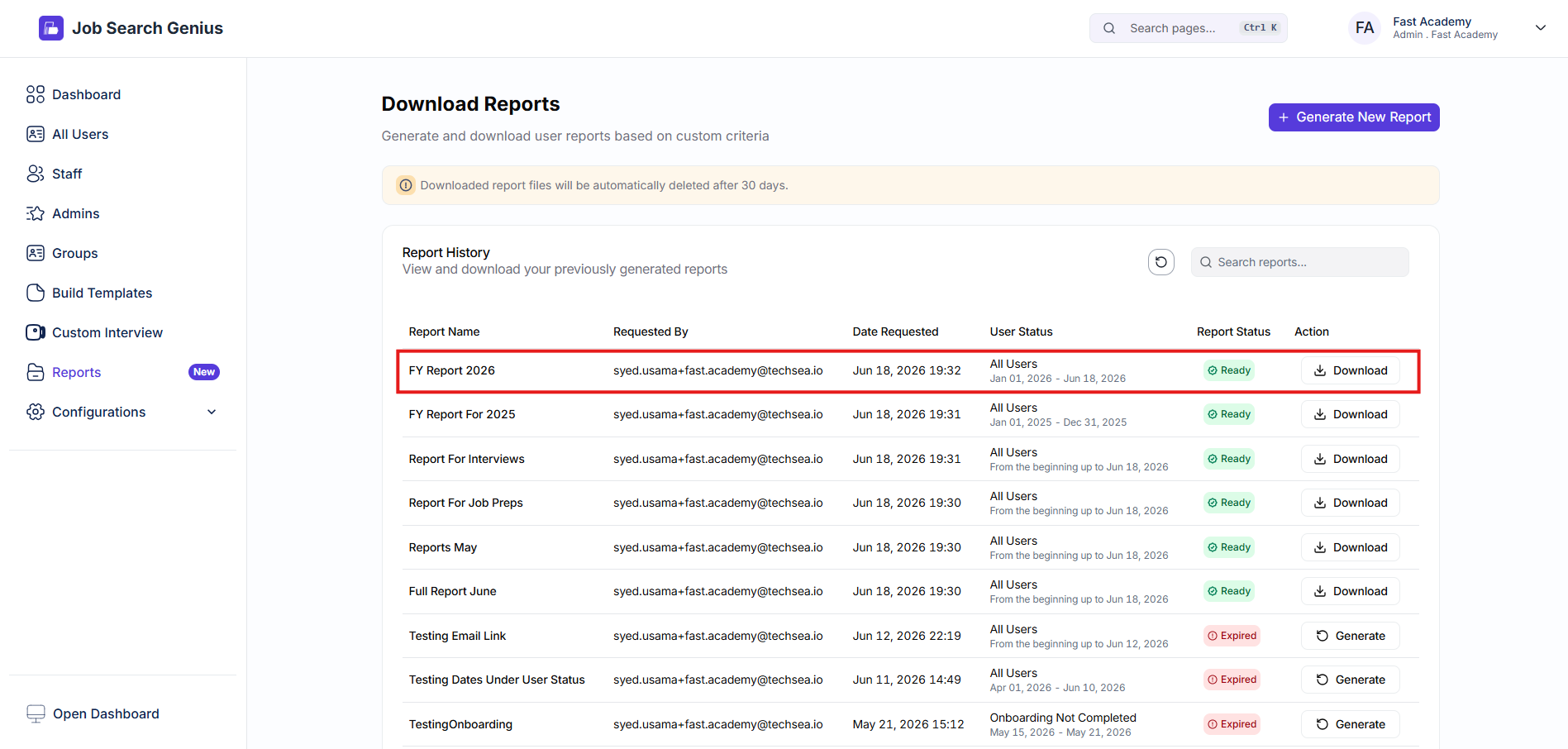Open the Dashboard grid icon
Viewport: 1568px width, 749px height.
[x=36, y=94]
